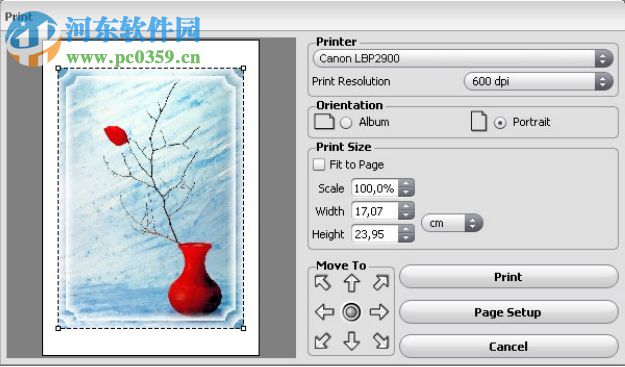Select Album orientation radio button
Viewport: 625px width, 367px height.
346,123
